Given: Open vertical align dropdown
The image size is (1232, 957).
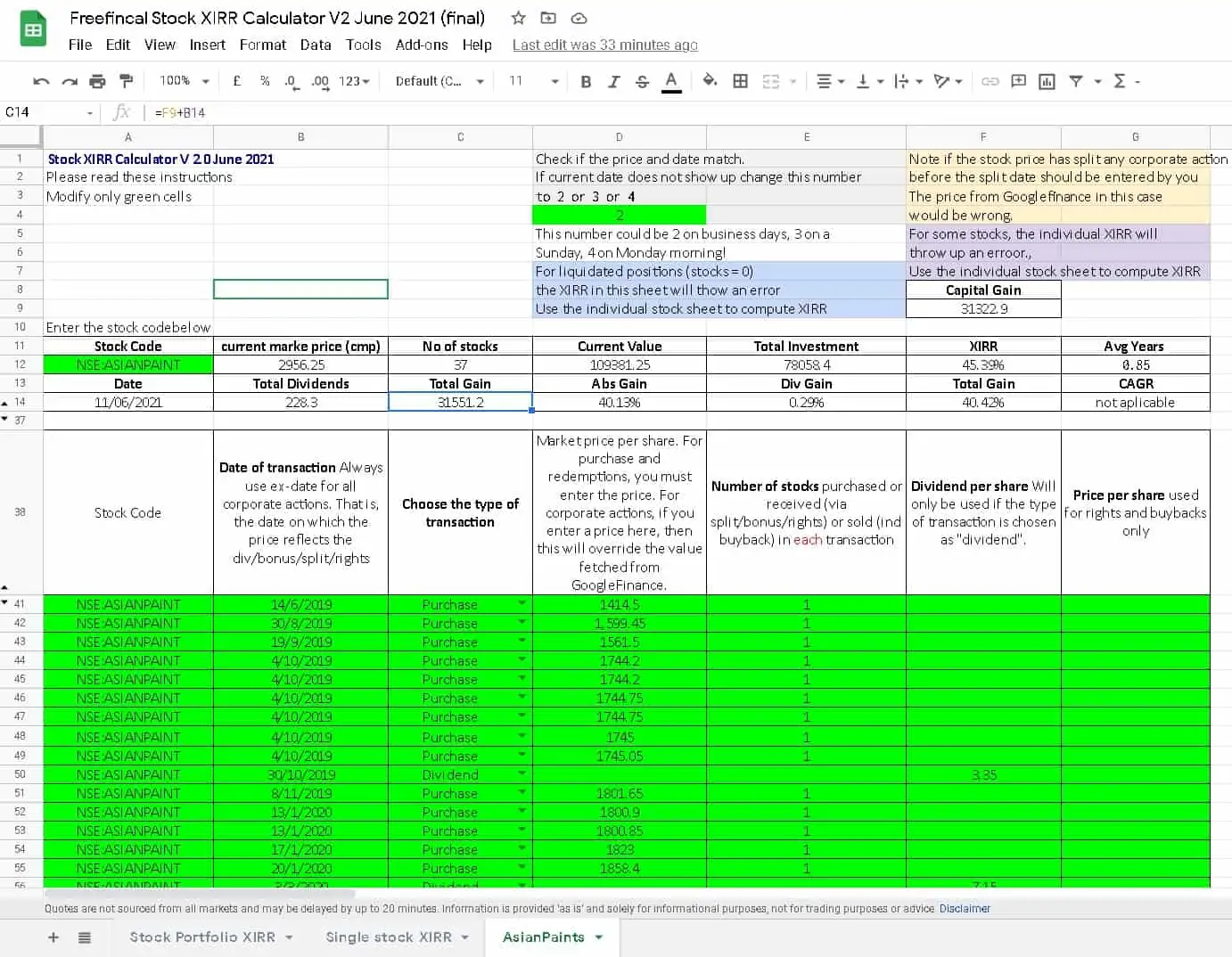Looking at the screenshot, I should click(869, 81).
